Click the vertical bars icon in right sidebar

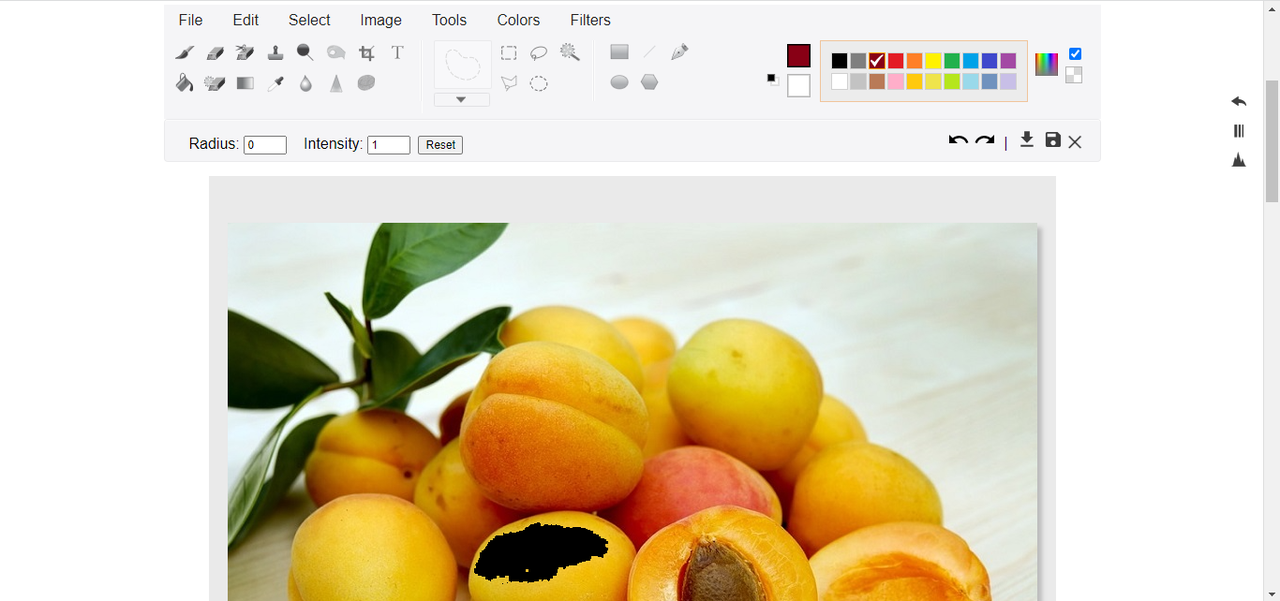coord(1239,131)
